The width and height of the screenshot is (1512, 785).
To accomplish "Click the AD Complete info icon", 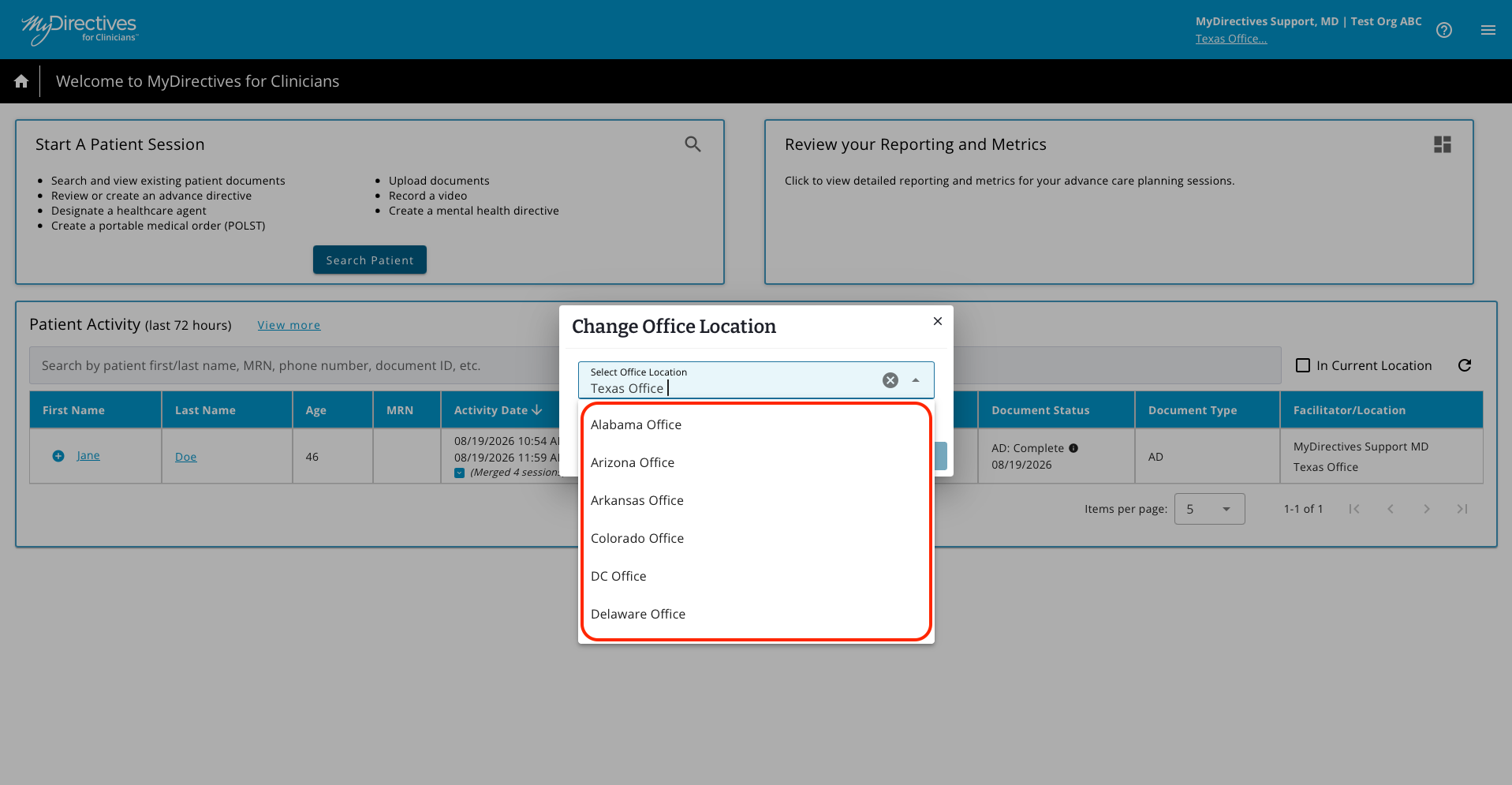I will (x=1073, y=448).
